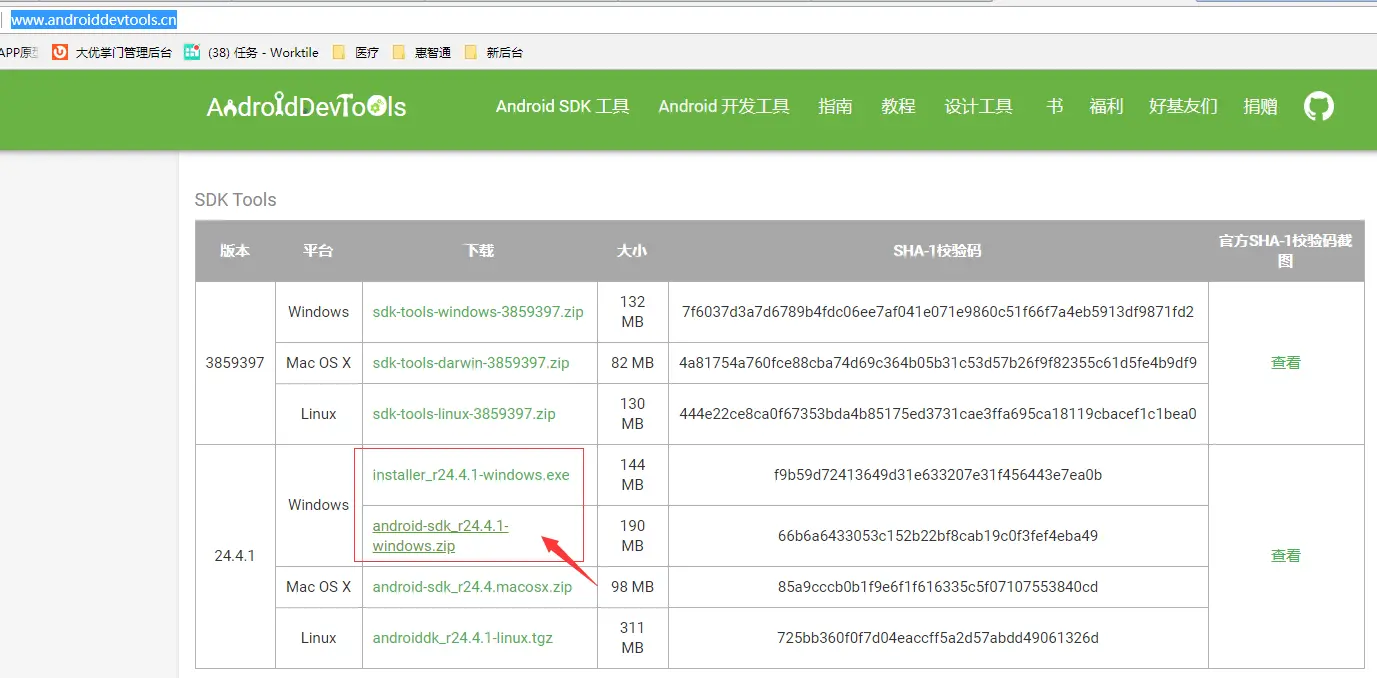Viewport: 1377px width, 678px height.
Task: Open the 书 nav item
Action: click(x=1054, y=106)
